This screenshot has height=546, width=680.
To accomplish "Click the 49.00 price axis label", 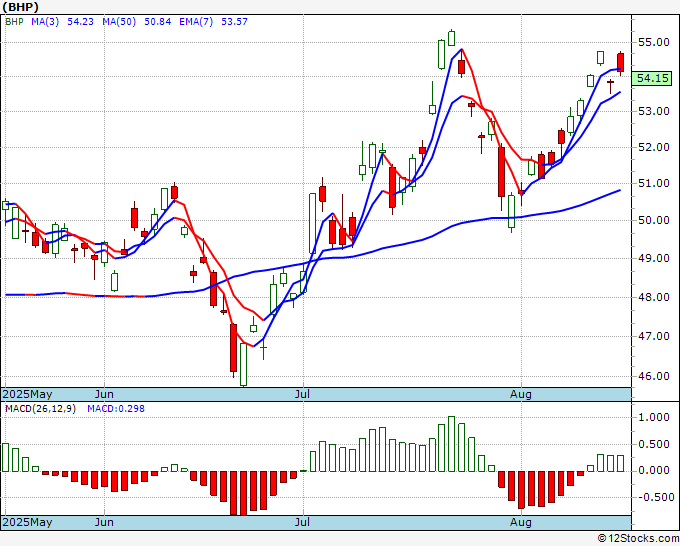I will click(x=654, y=258).
